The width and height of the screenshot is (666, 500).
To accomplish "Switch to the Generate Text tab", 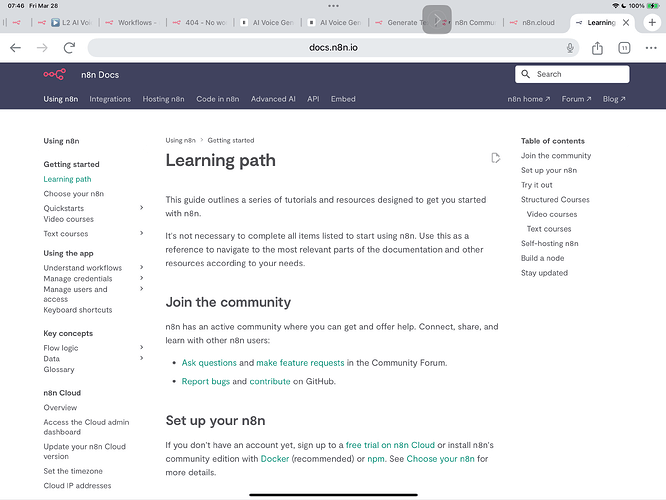I will point(403,23).
